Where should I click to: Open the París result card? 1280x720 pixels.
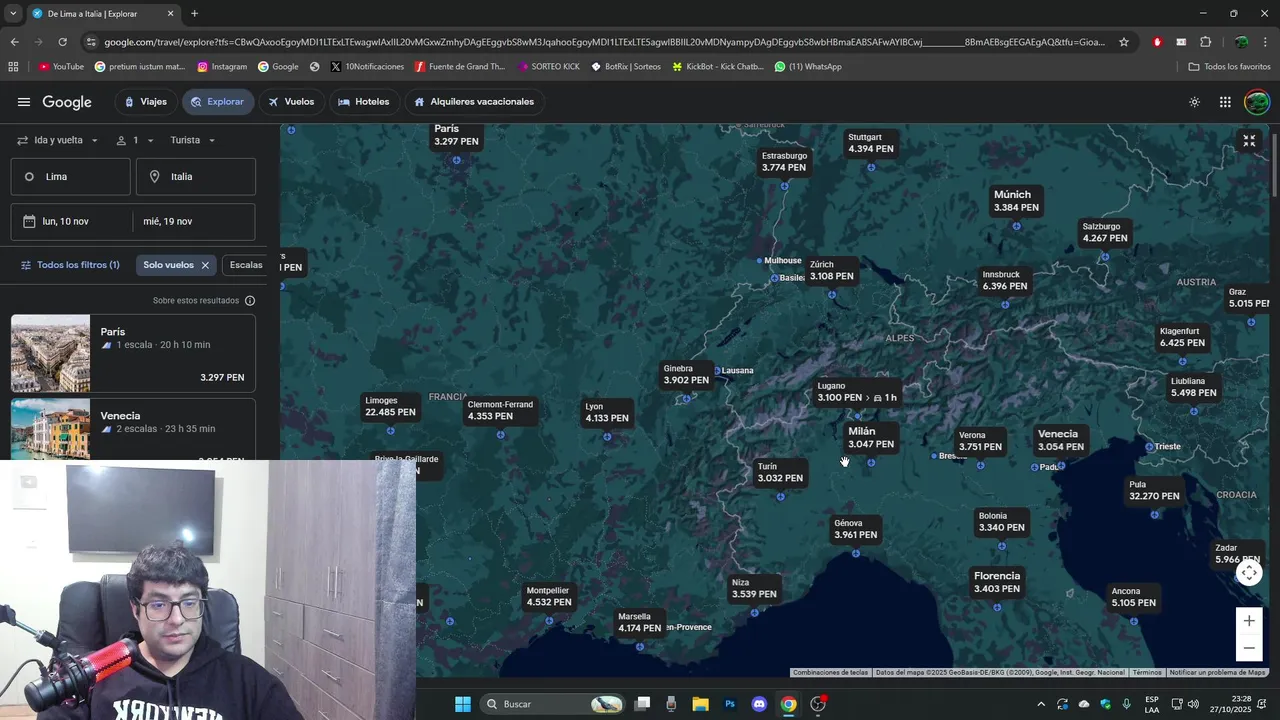[133, 353]
